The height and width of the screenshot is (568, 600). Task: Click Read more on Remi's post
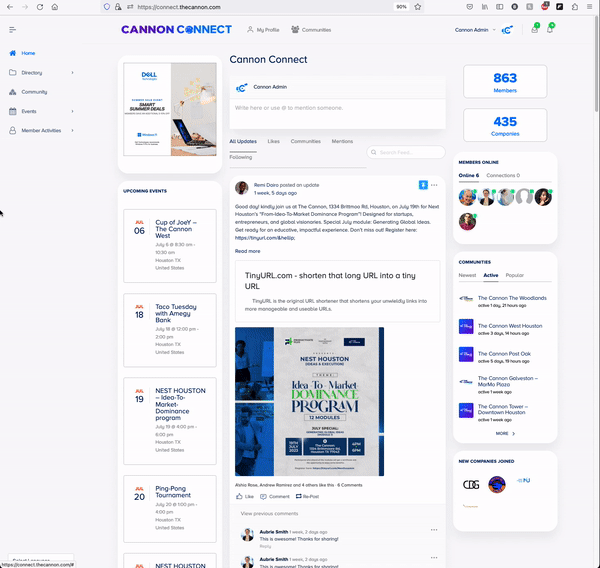247,251
